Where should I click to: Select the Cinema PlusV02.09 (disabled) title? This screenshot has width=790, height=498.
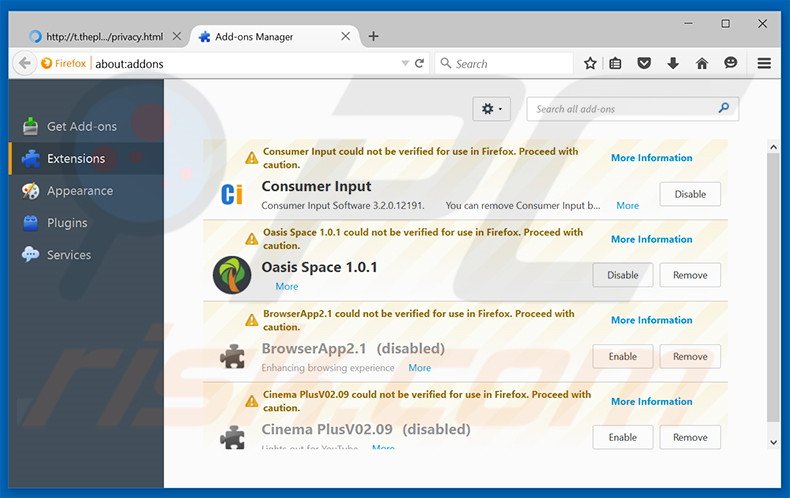[x=366, y=429]
